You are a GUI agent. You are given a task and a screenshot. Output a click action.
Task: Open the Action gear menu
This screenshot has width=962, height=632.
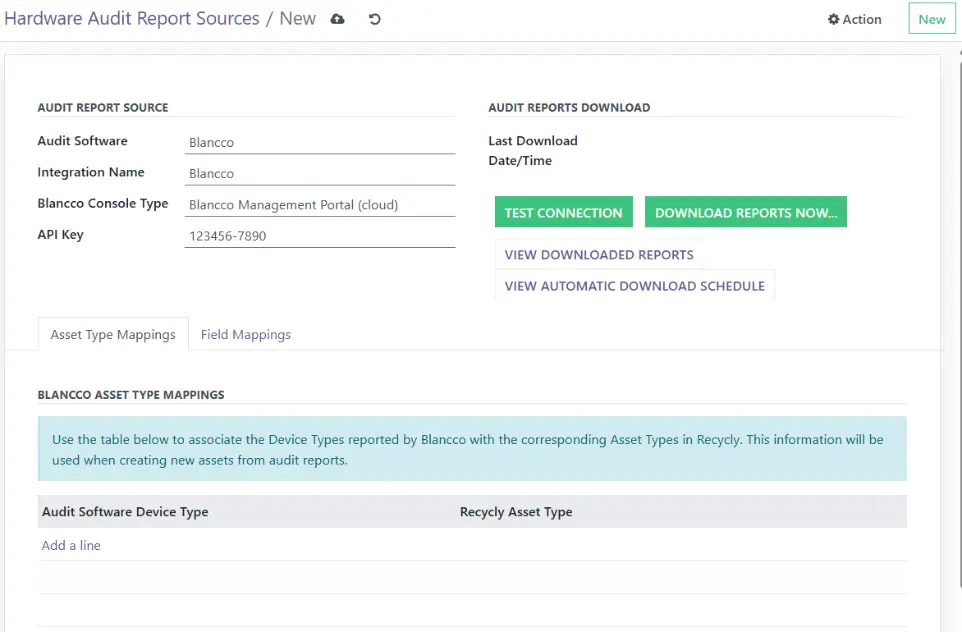855,19
